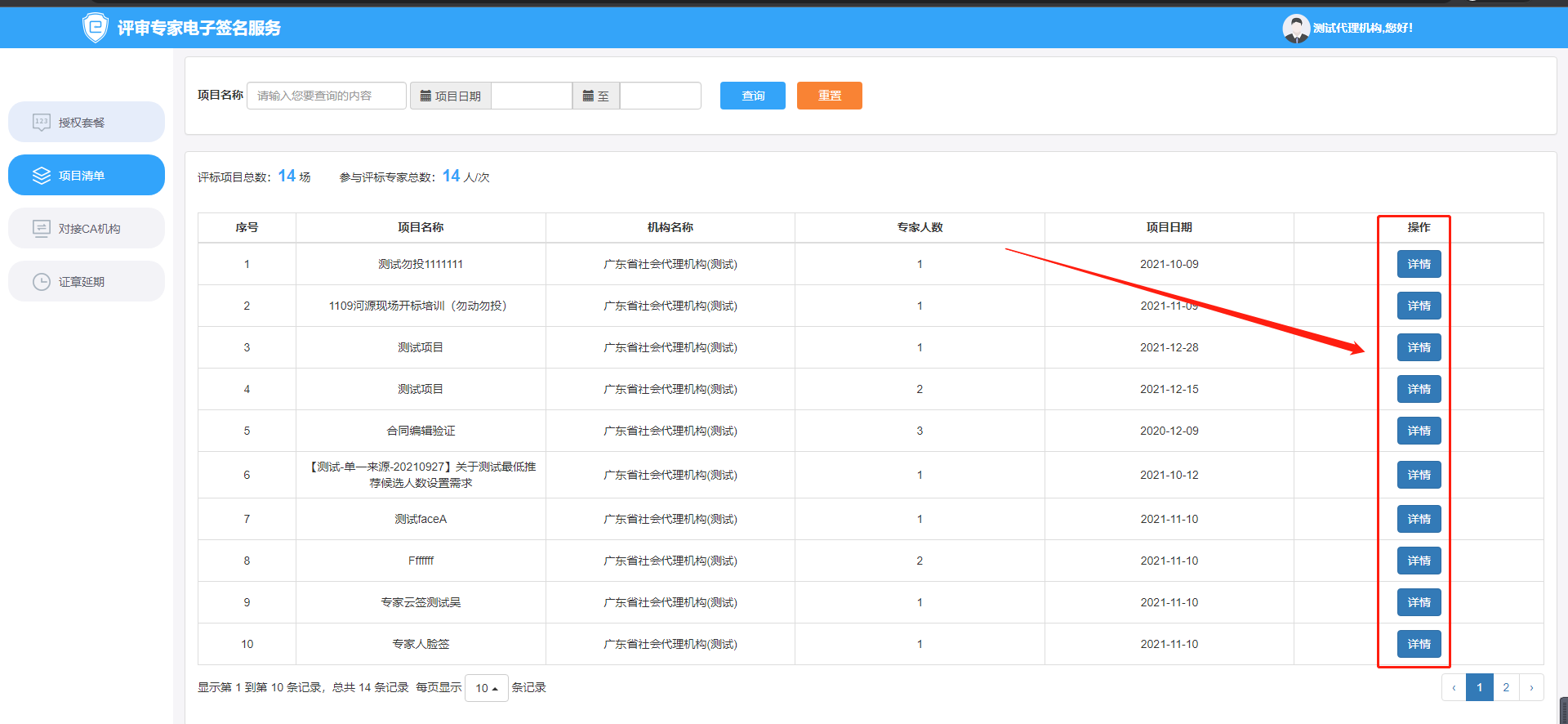Click the 机构名称 column header
1568x724 pixels.
(670, 227)
